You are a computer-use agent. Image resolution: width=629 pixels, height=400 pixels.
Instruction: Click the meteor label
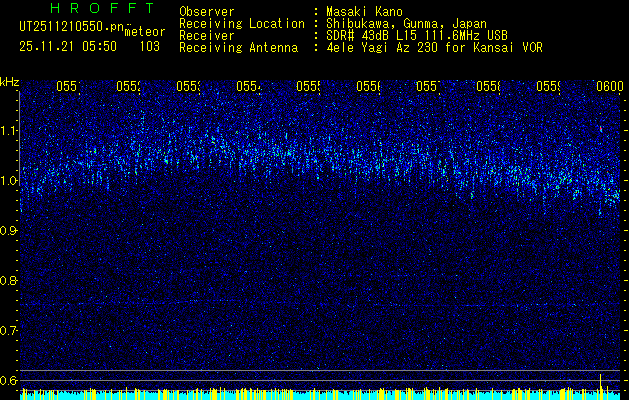(145, 32)
